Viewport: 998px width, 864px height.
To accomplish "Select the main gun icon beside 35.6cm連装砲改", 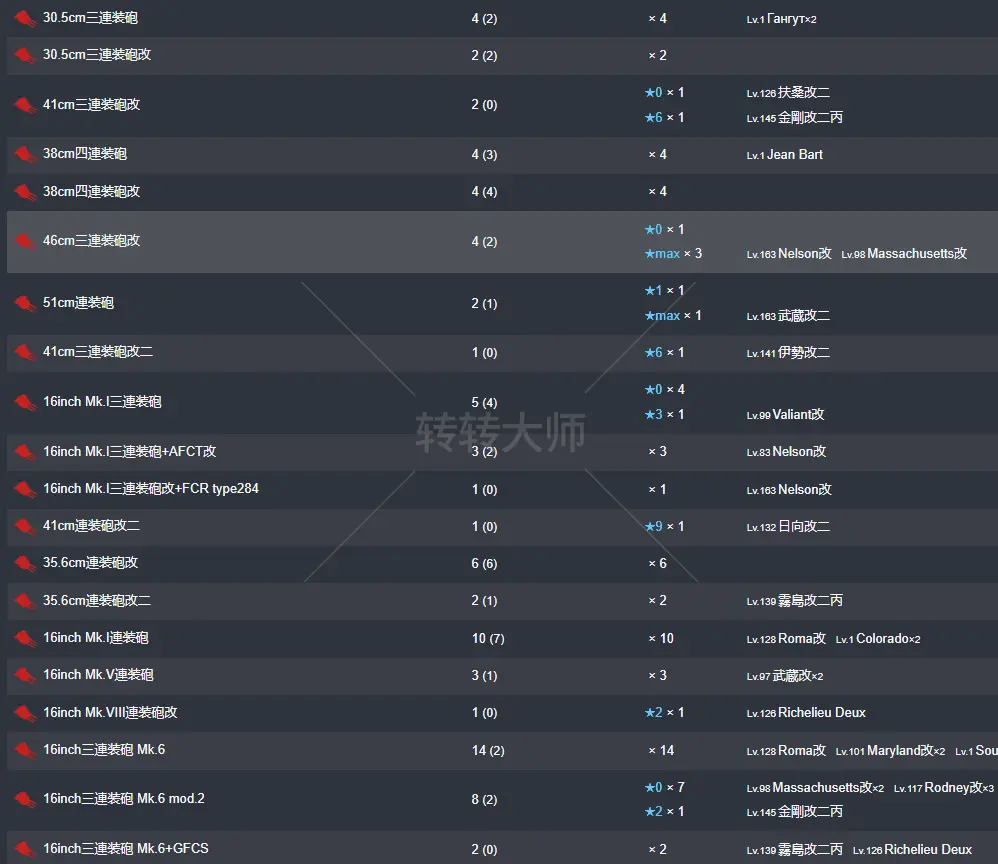I will (x=25, y=564).
